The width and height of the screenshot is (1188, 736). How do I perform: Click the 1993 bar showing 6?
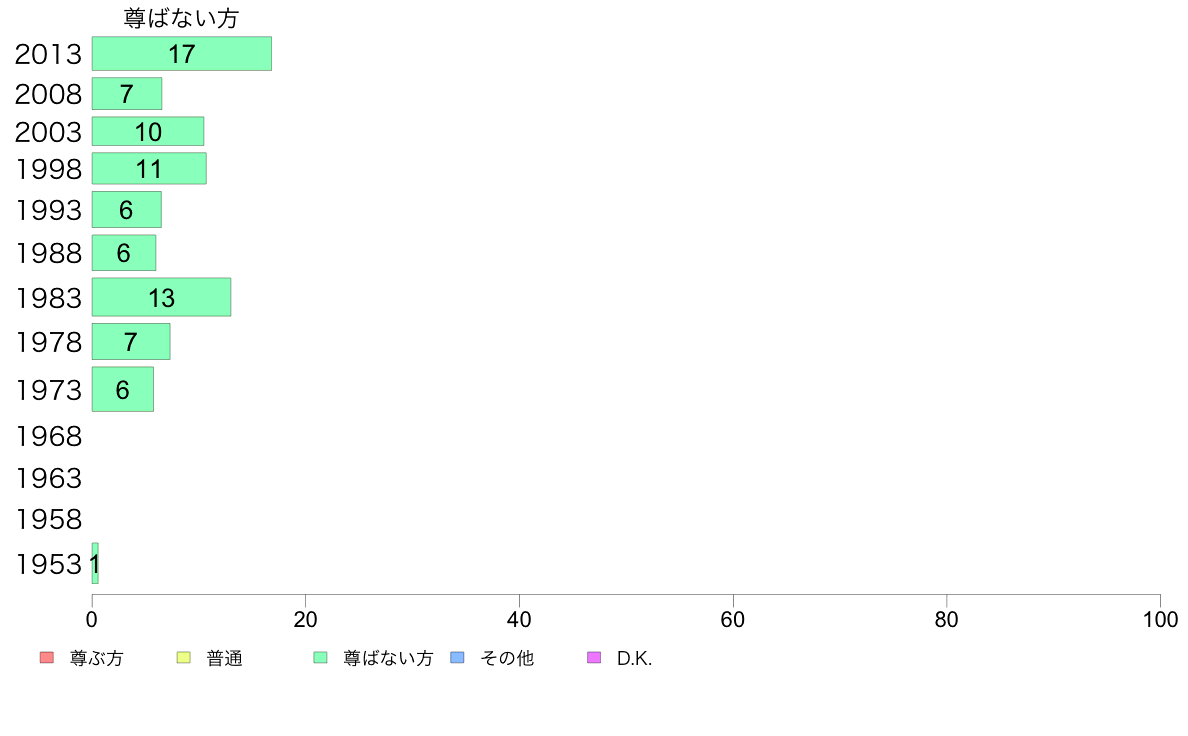coord(127,209)
